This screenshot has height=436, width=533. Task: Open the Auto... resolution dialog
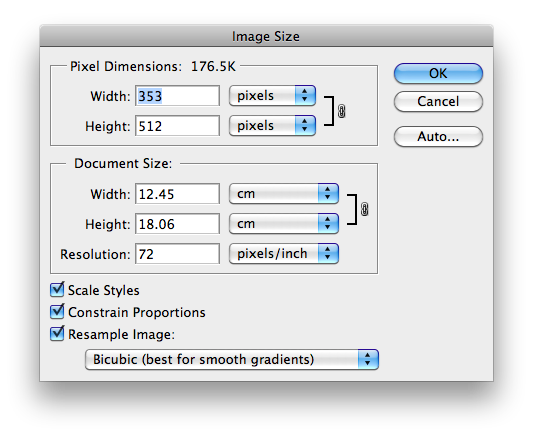click(438, 137)
